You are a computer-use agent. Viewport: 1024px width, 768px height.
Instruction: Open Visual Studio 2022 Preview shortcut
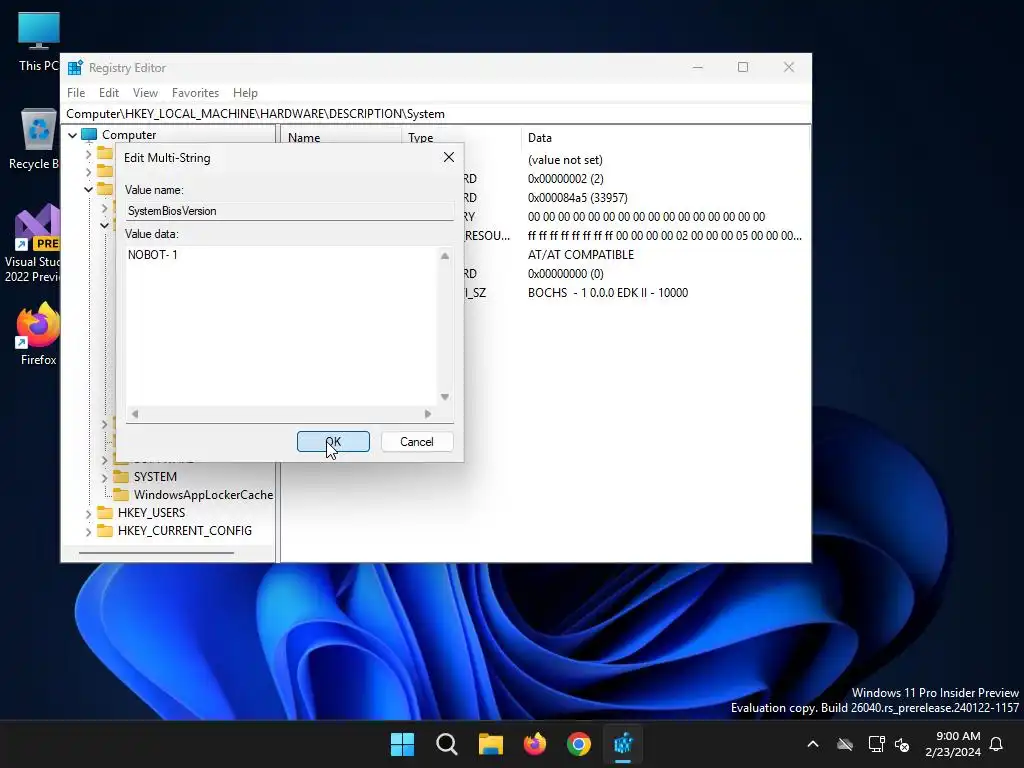point(34,244)
